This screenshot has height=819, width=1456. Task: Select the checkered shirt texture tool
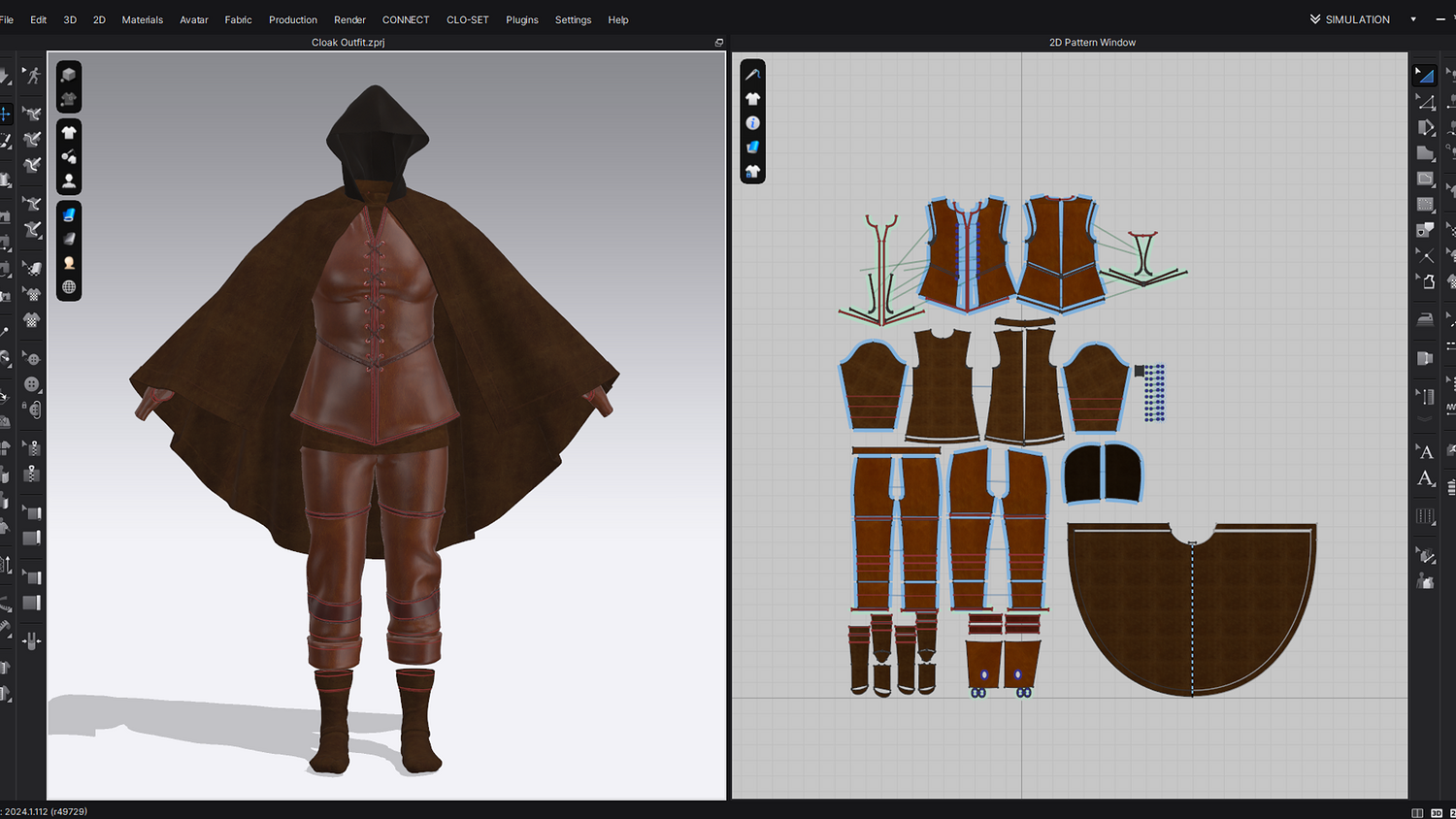coord(32,320)
